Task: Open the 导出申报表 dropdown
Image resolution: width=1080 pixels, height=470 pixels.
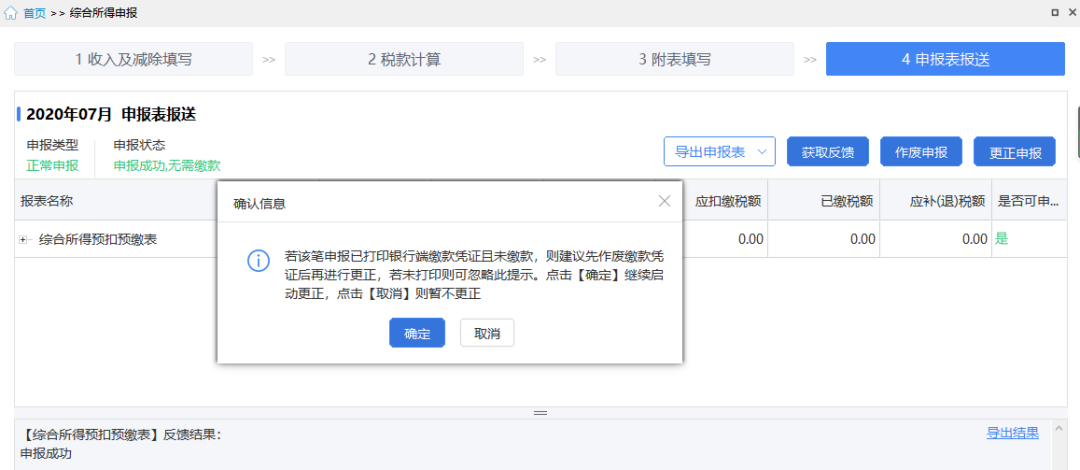Action: point(710,152)
